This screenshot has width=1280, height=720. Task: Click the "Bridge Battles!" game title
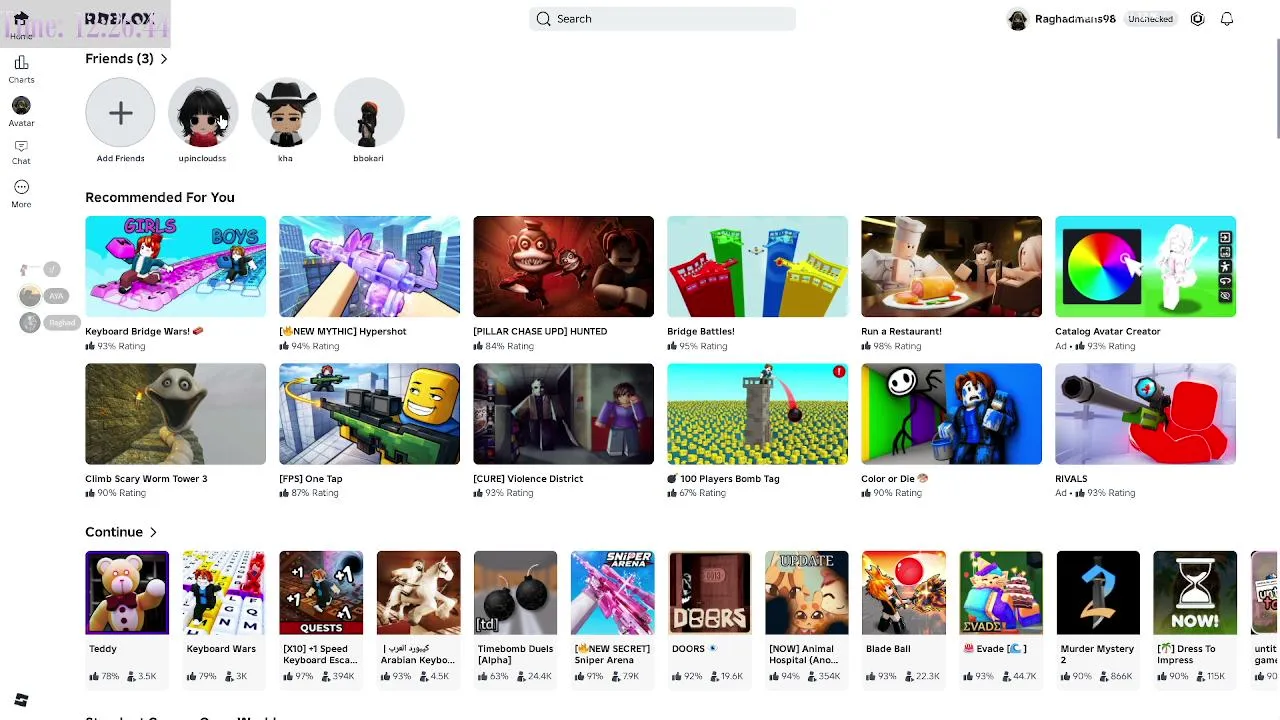[701, 331]
